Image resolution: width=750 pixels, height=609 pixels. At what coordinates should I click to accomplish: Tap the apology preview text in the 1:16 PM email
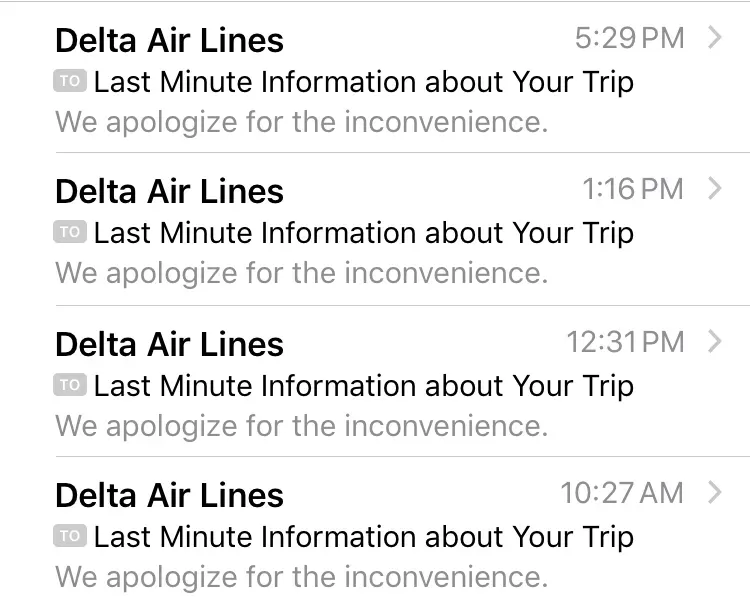click(301, 273)
